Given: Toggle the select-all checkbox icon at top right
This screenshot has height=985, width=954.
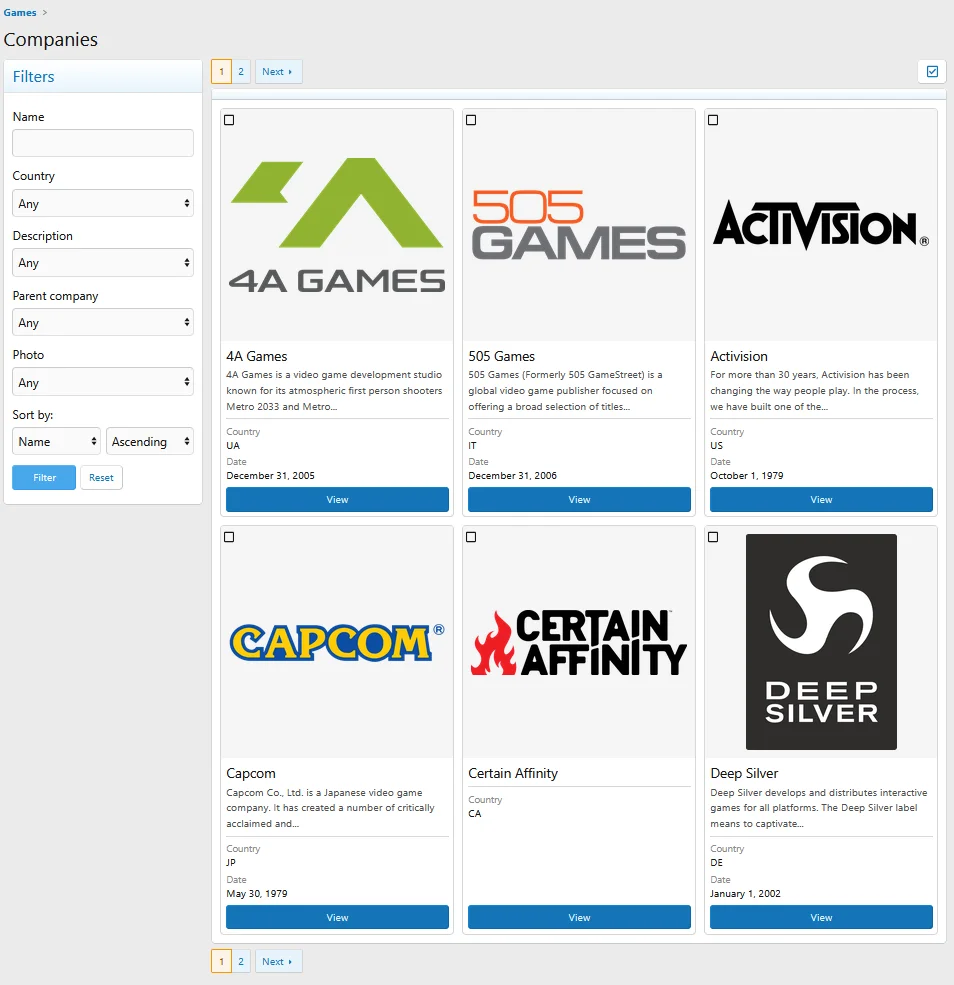Looking at the screenshot, I should coord(932,72).
